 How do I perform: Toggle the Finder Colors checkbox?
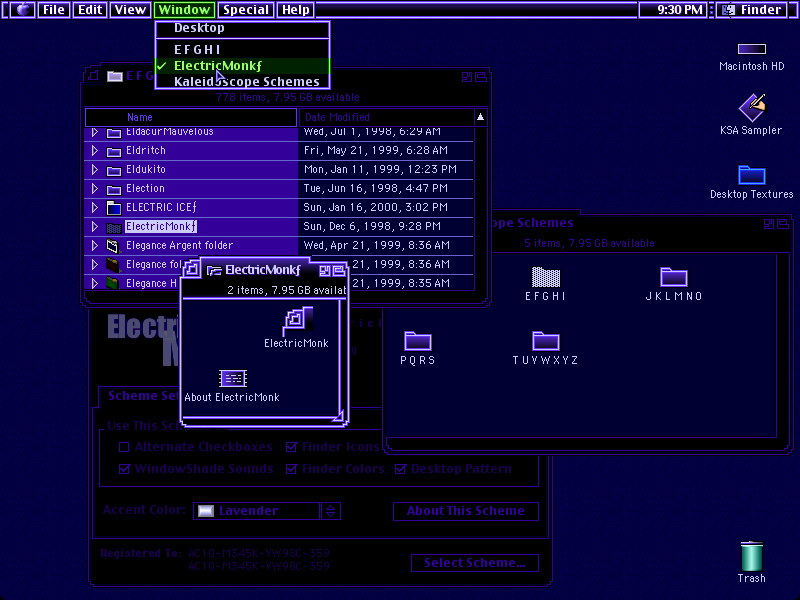(291, 469)
